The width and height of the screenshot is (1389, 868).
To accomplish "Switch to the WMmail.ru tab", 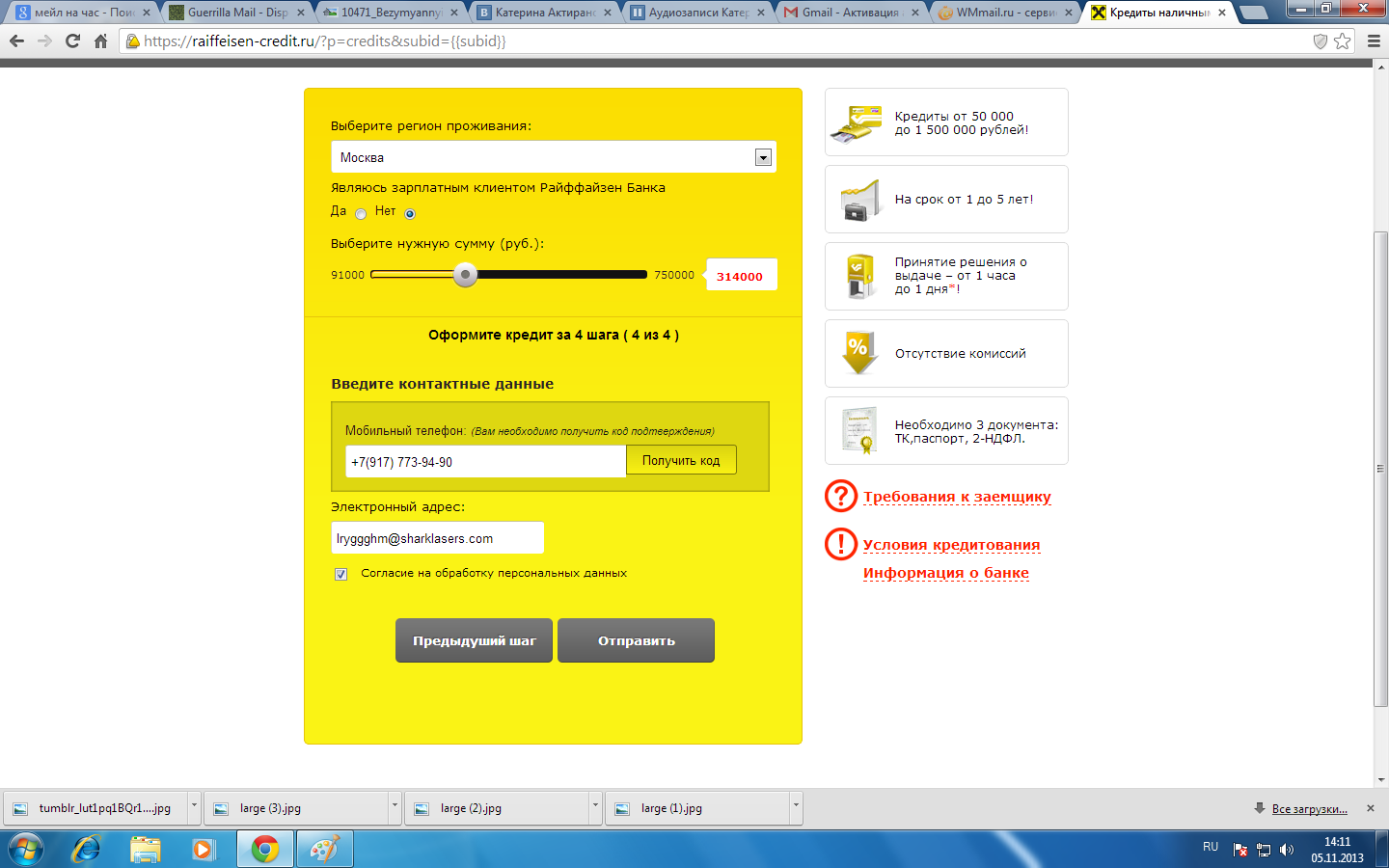I will tap(1004, 13).
